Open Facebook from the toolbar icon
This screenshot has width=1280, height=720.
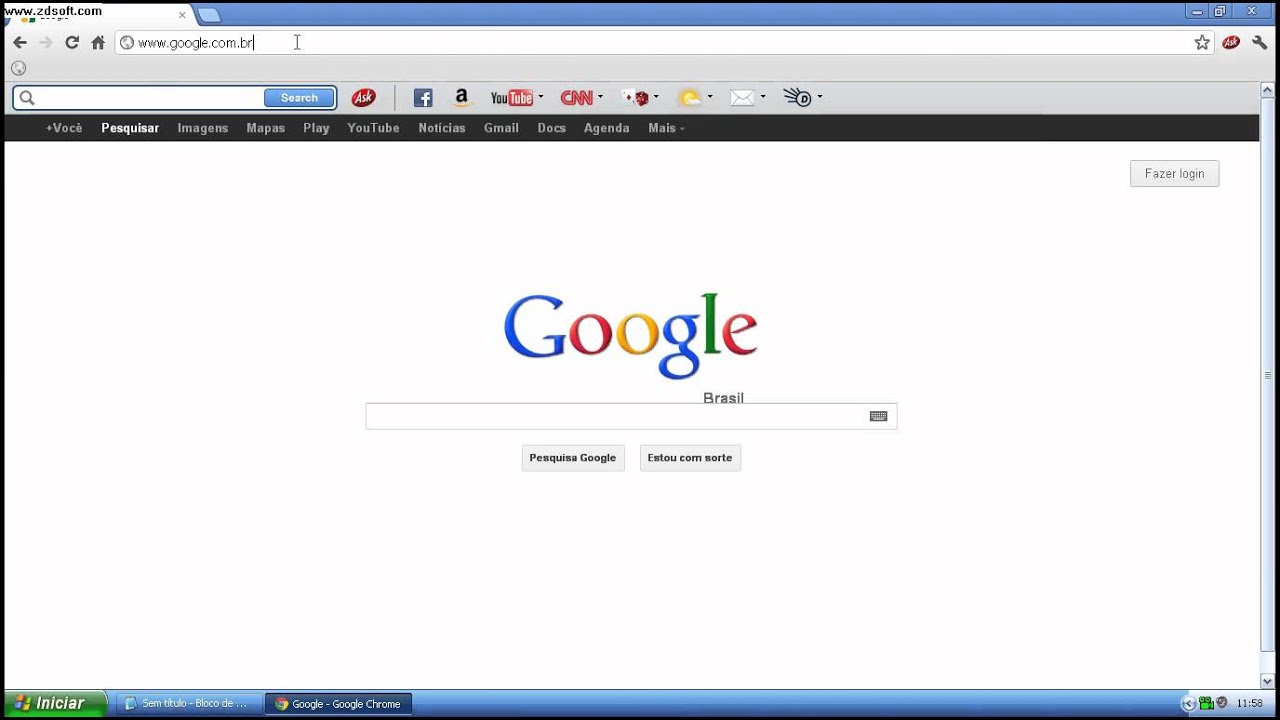coord(423,98)
